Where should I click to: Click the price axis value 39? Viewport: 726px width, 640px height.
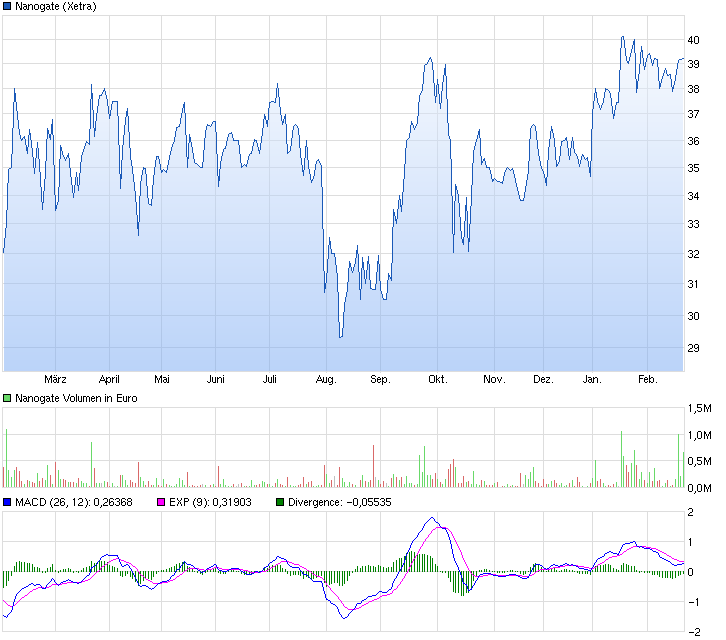tap(693, 64)
